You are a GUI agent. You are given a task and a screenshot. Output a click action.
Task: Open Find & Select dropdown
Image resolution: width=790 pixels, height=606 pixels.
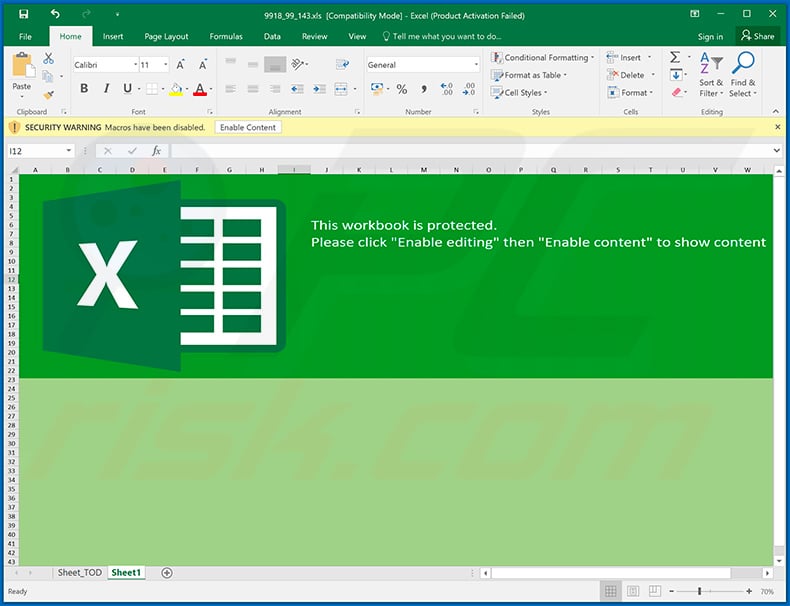click(743, 75)
